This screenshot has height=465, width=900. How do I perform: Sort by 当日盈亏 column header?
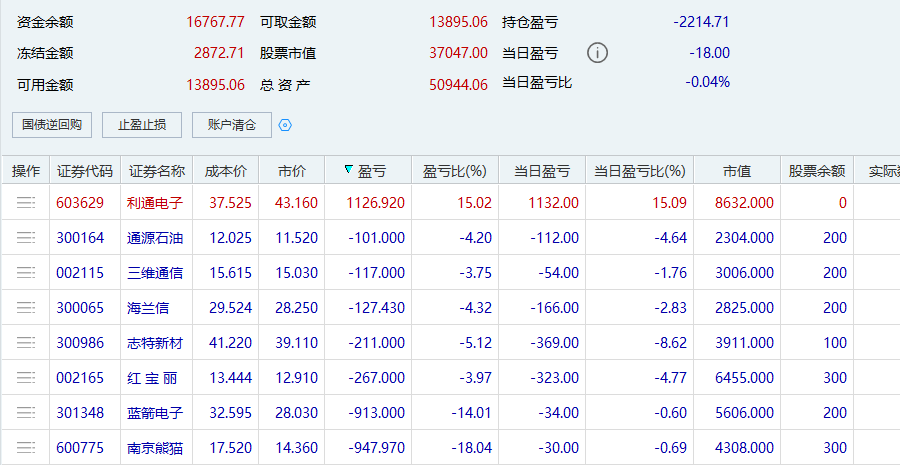point(542,171)
